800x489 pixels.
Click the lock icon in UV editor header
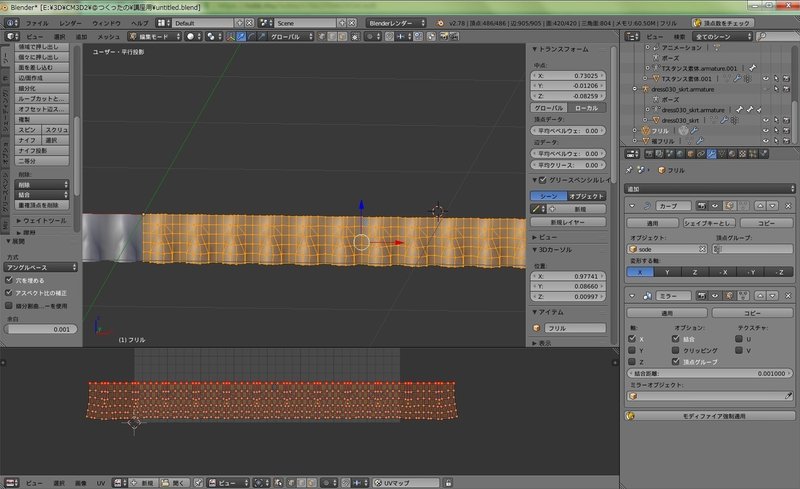(x=448, y=482)
